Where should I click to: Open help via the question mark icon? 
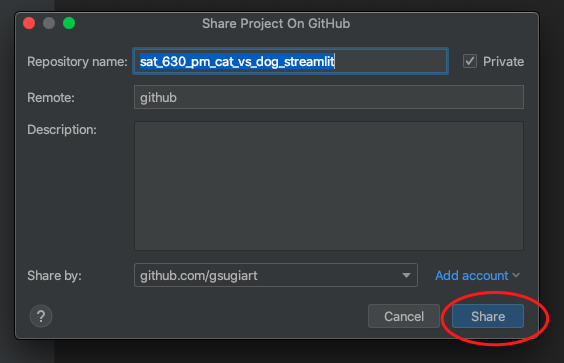[x=41, y=316]
